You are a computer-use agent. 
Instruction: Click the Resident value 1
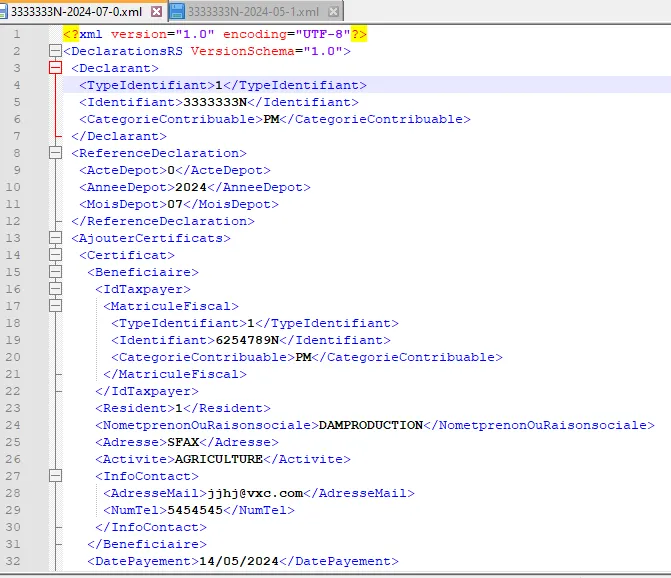pos(179,408)
